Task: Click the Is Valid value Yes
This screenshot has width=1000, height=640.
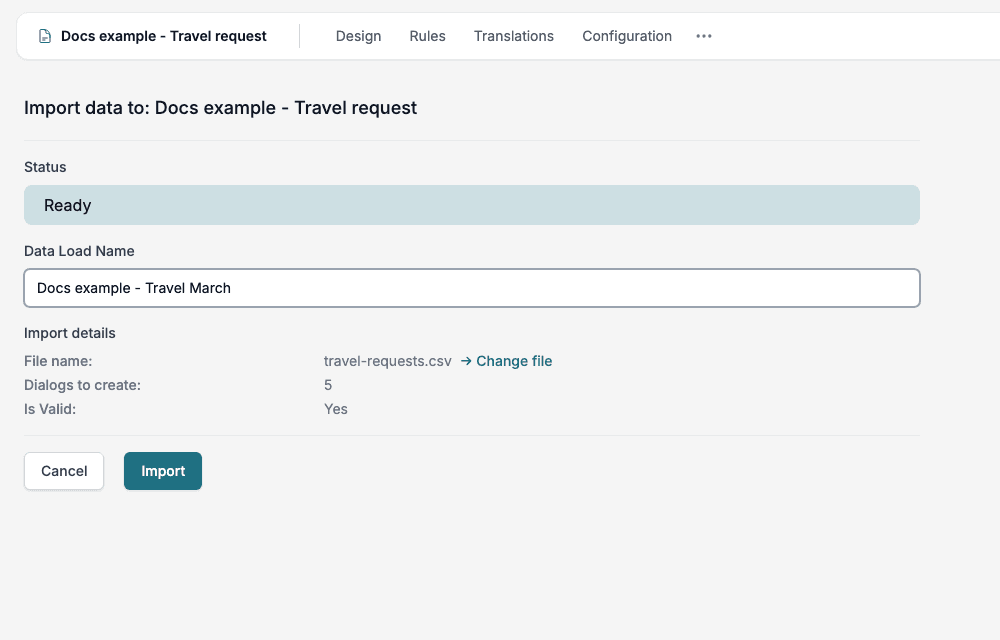Action: click(335, 409)
